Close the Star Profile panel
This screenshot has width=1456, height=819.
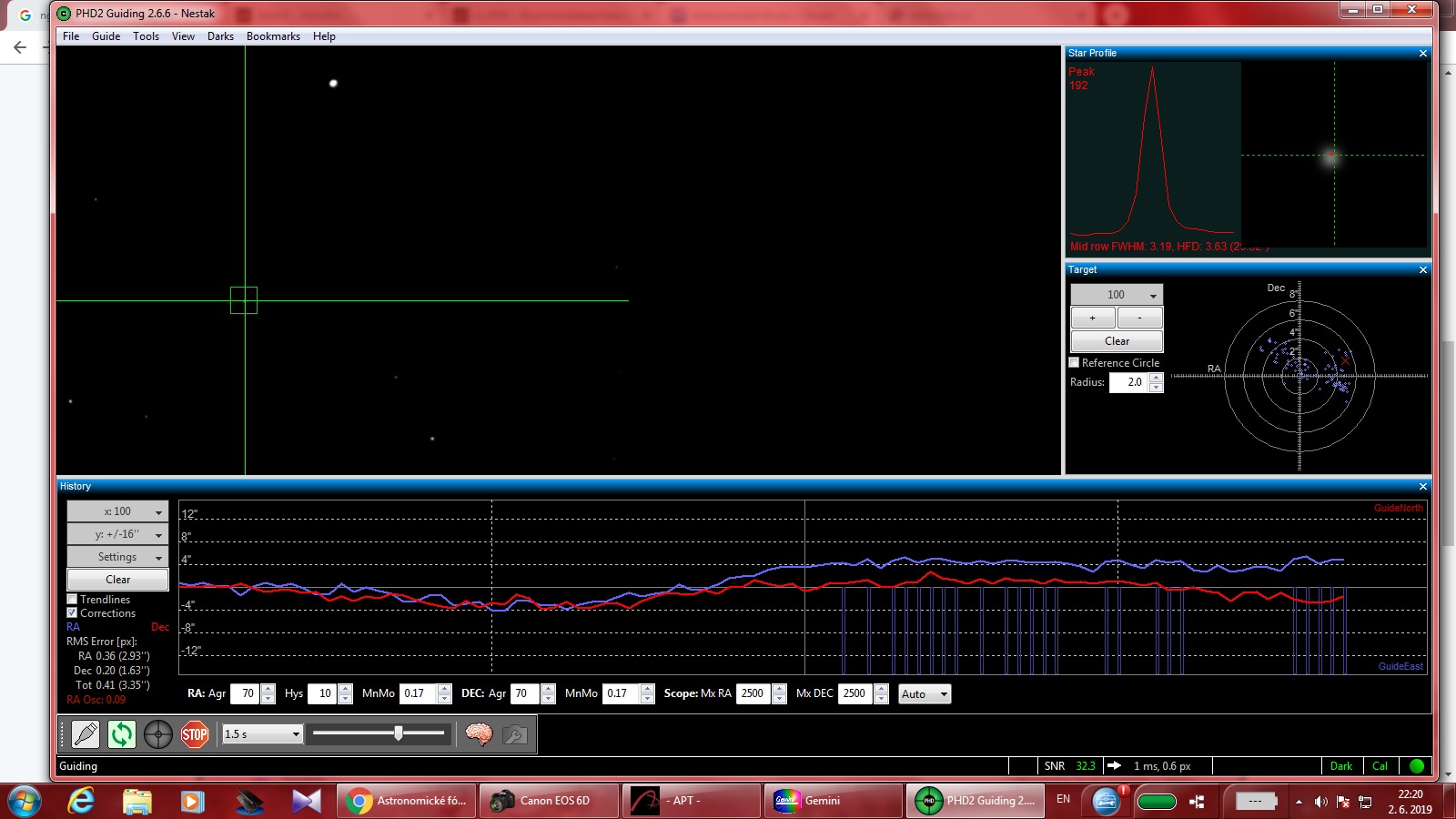1423,54
